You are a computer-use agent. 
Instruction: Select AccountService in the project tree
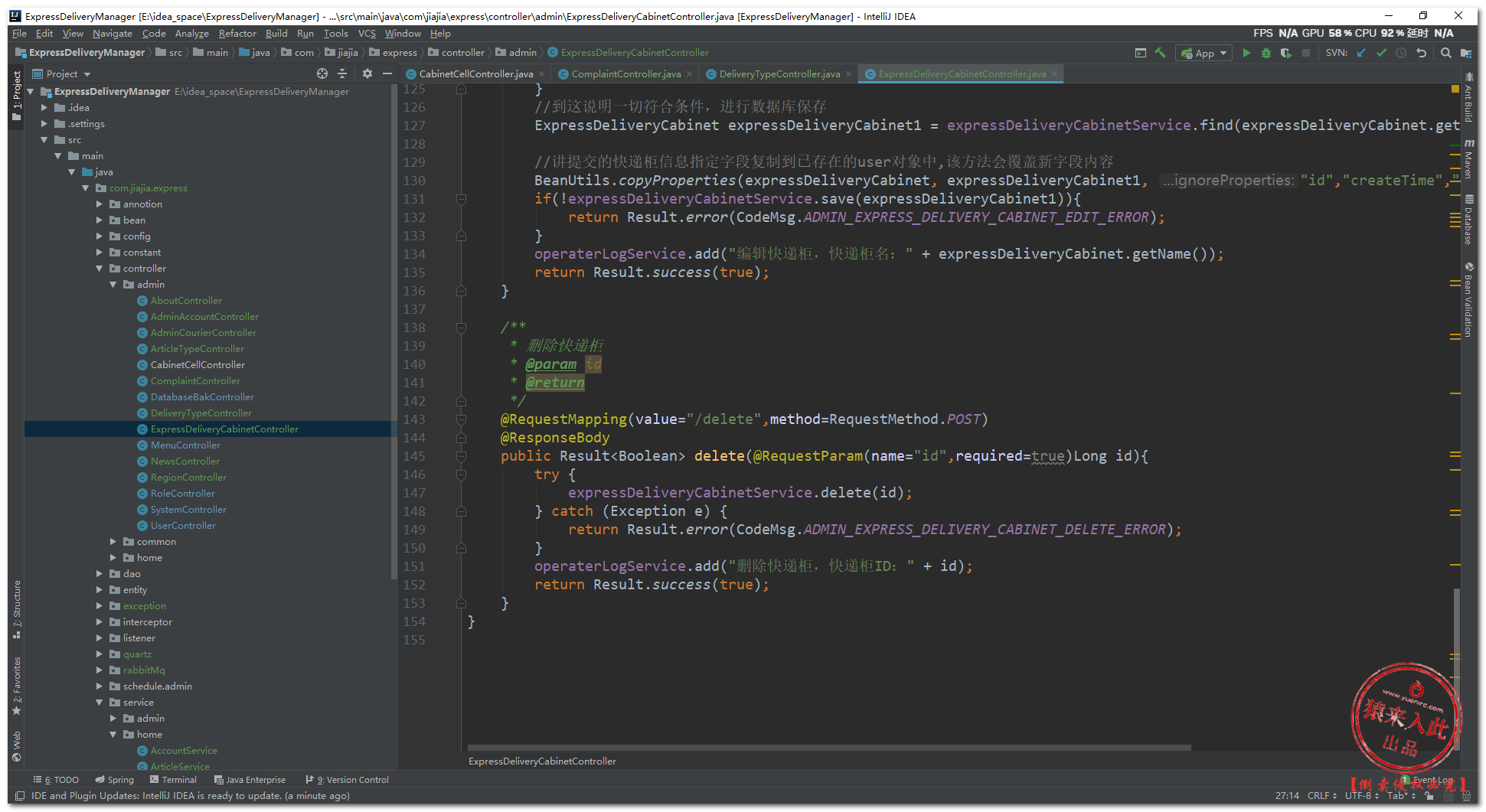[x=184, y=751]
